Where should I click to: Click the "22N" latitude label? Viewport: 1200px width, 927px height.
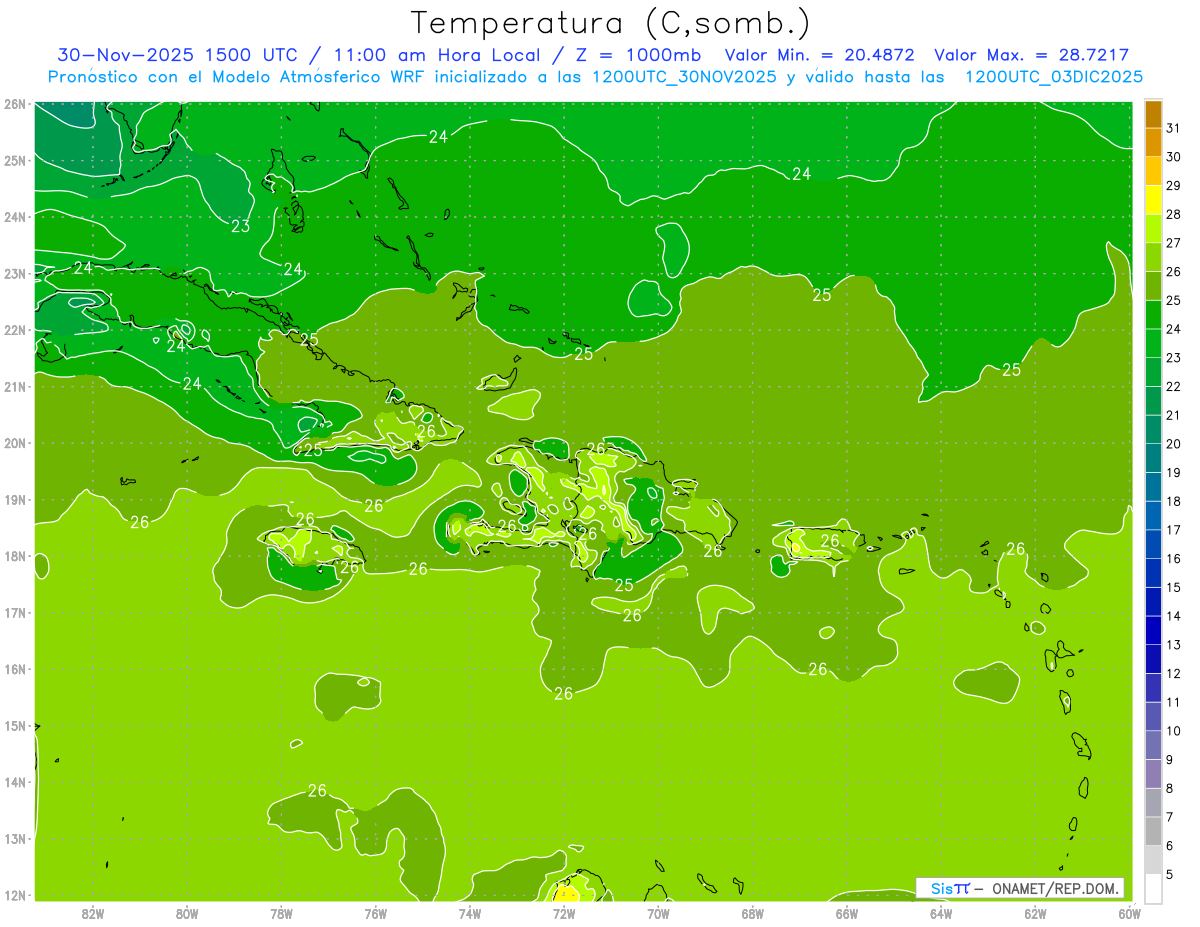click(14, 330)
